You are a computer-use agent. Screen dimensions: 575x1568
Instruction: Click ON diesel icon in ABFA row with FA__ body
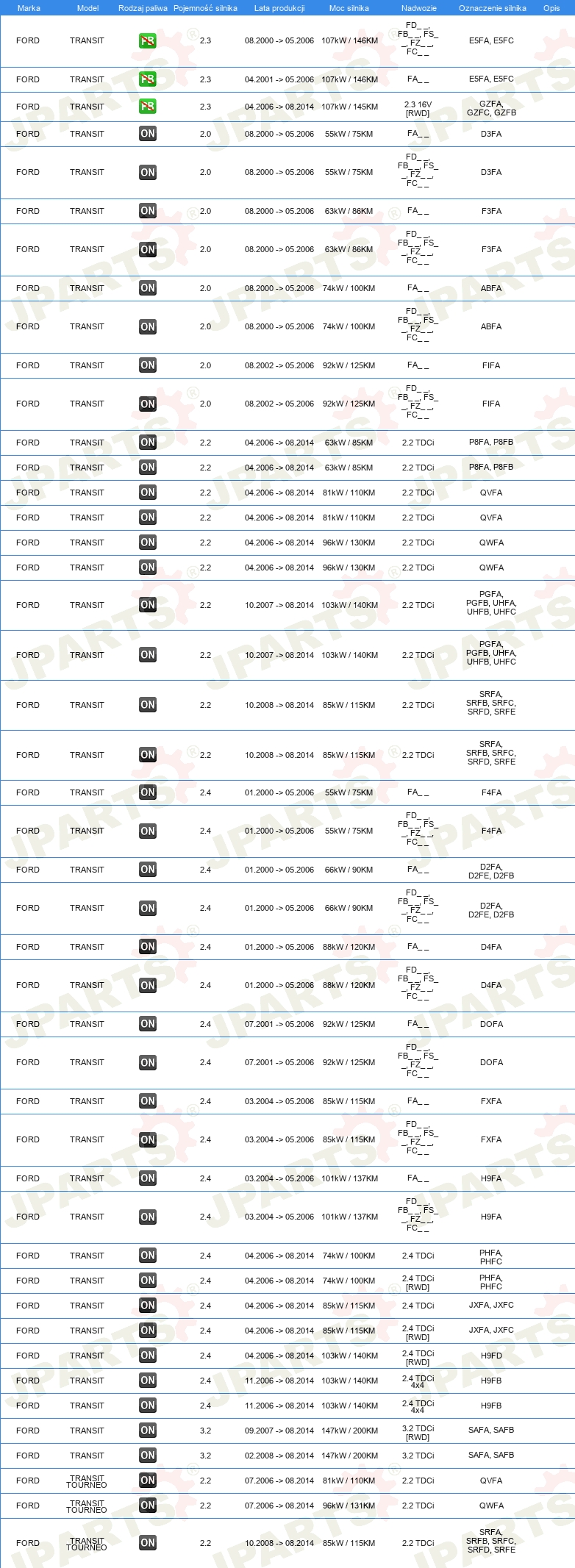[148, 288]
